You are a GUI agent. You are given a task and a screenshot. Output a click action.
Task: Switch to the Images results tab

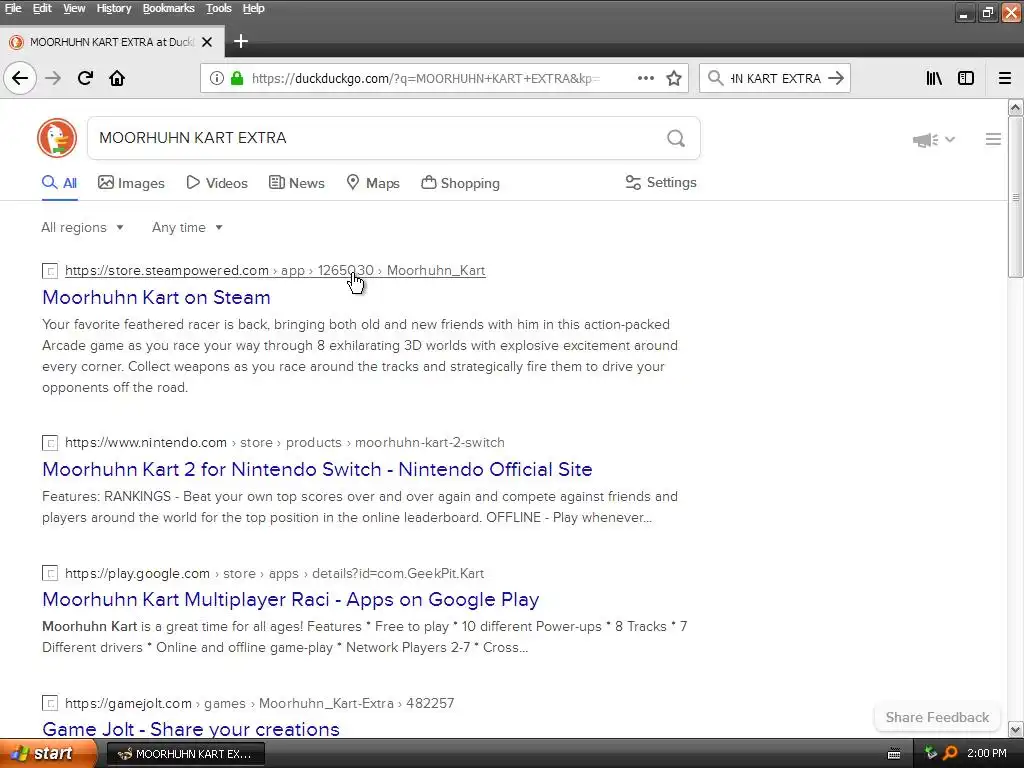coord(131,183)
